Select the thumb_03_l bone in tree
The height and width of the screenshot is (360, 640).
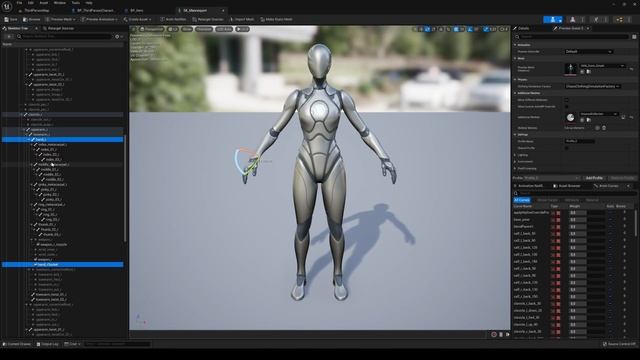51,234
